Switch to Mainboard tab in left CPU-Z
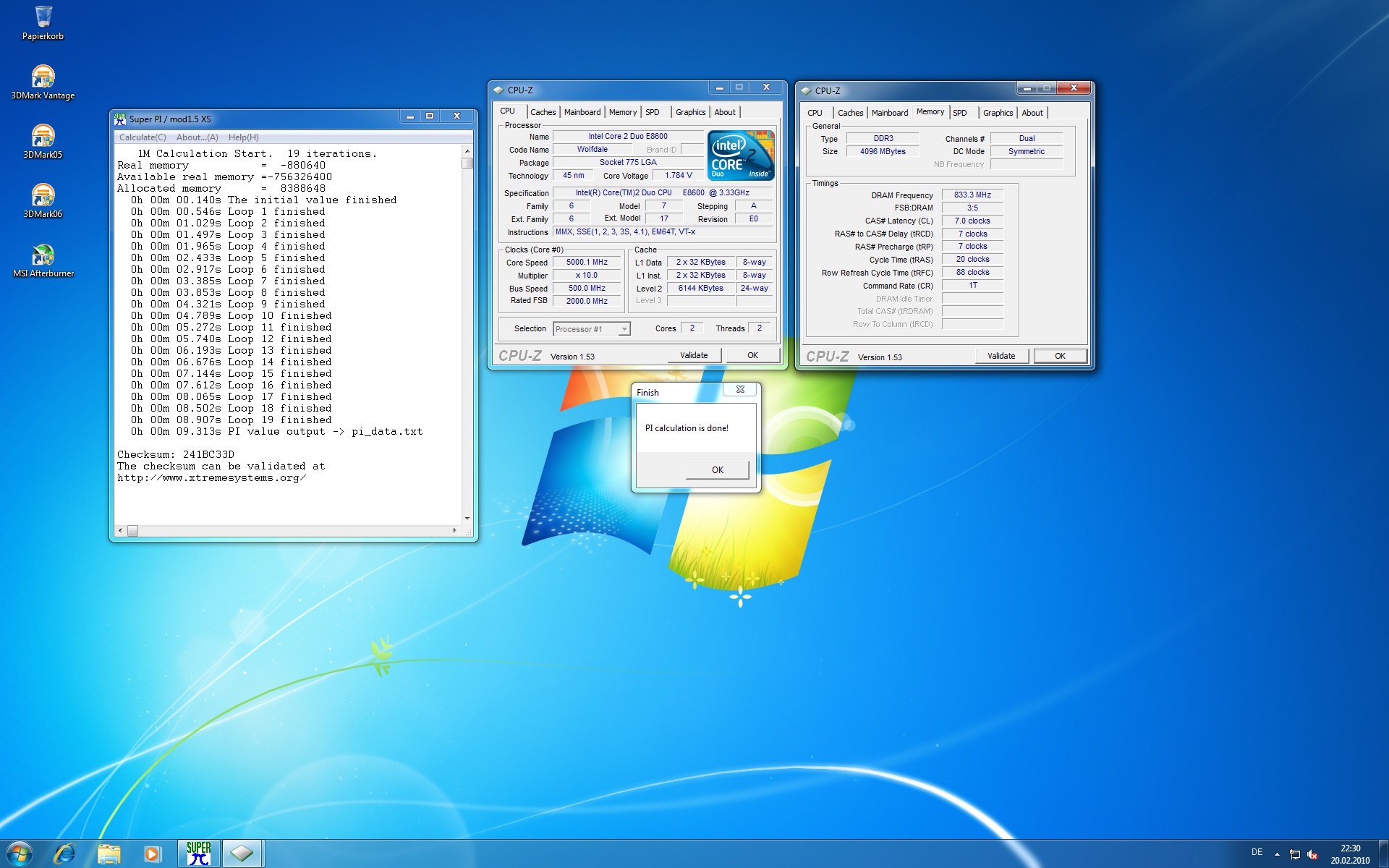1389x868 pixels. click(x=582, y=112)
